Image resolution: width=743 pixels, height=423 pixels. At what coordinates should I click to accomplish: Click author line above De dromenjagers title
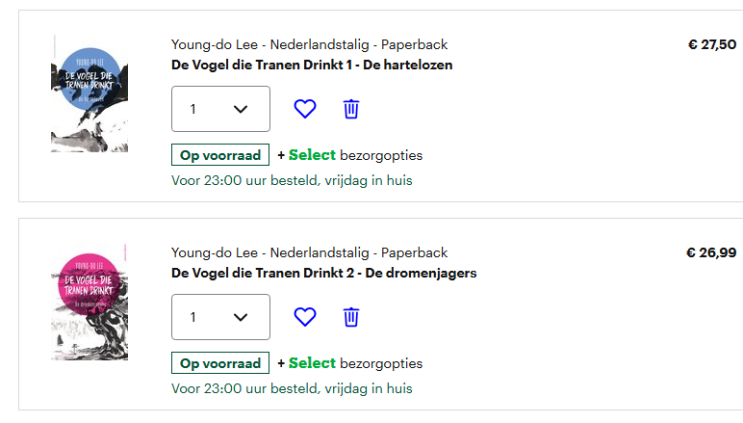[309, 253]
